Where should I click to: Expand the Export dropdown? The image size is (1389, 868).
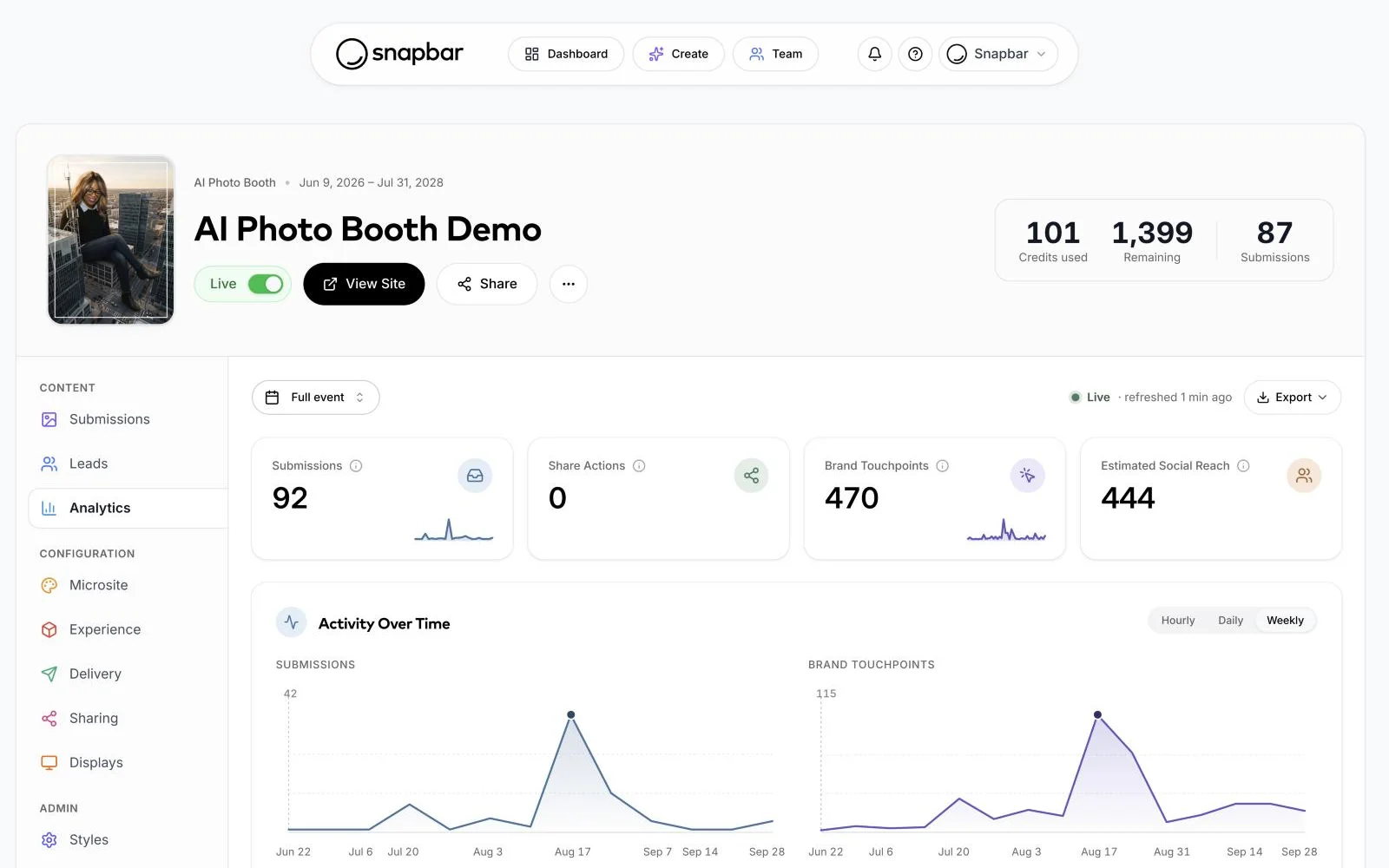coord(1292,398)
